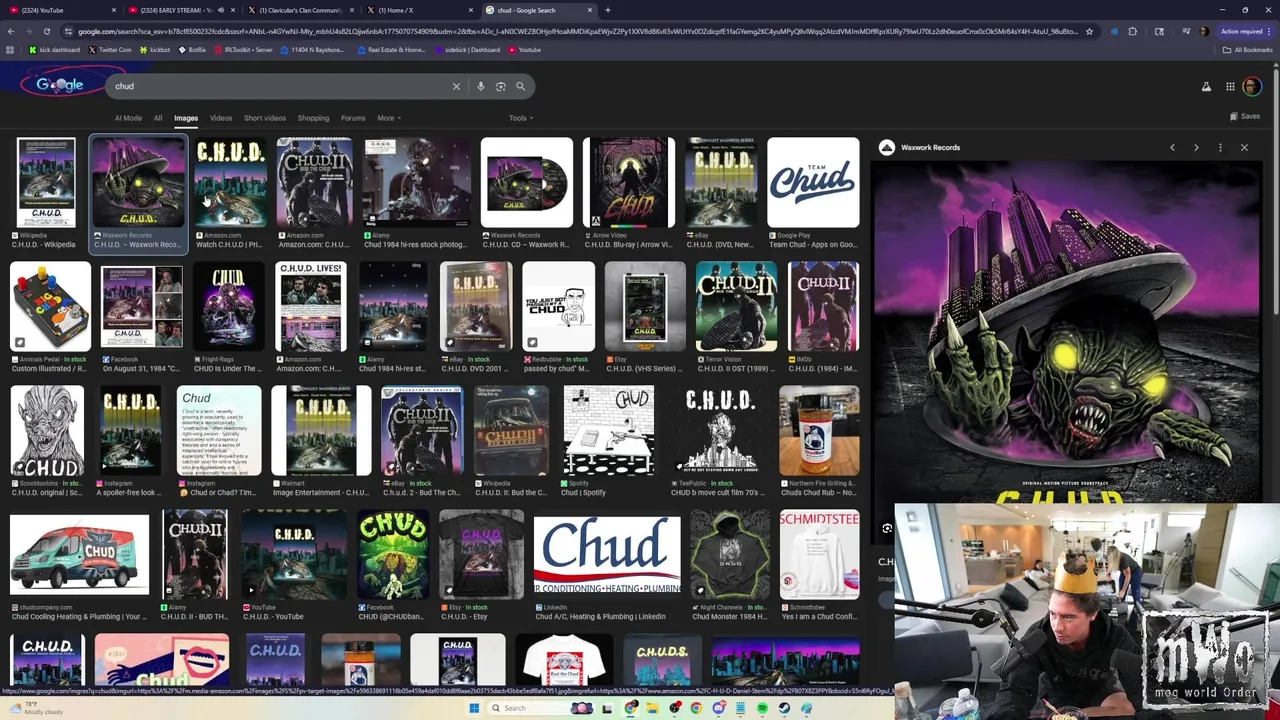Open three-dot options in preview panel

[1220, 148]
